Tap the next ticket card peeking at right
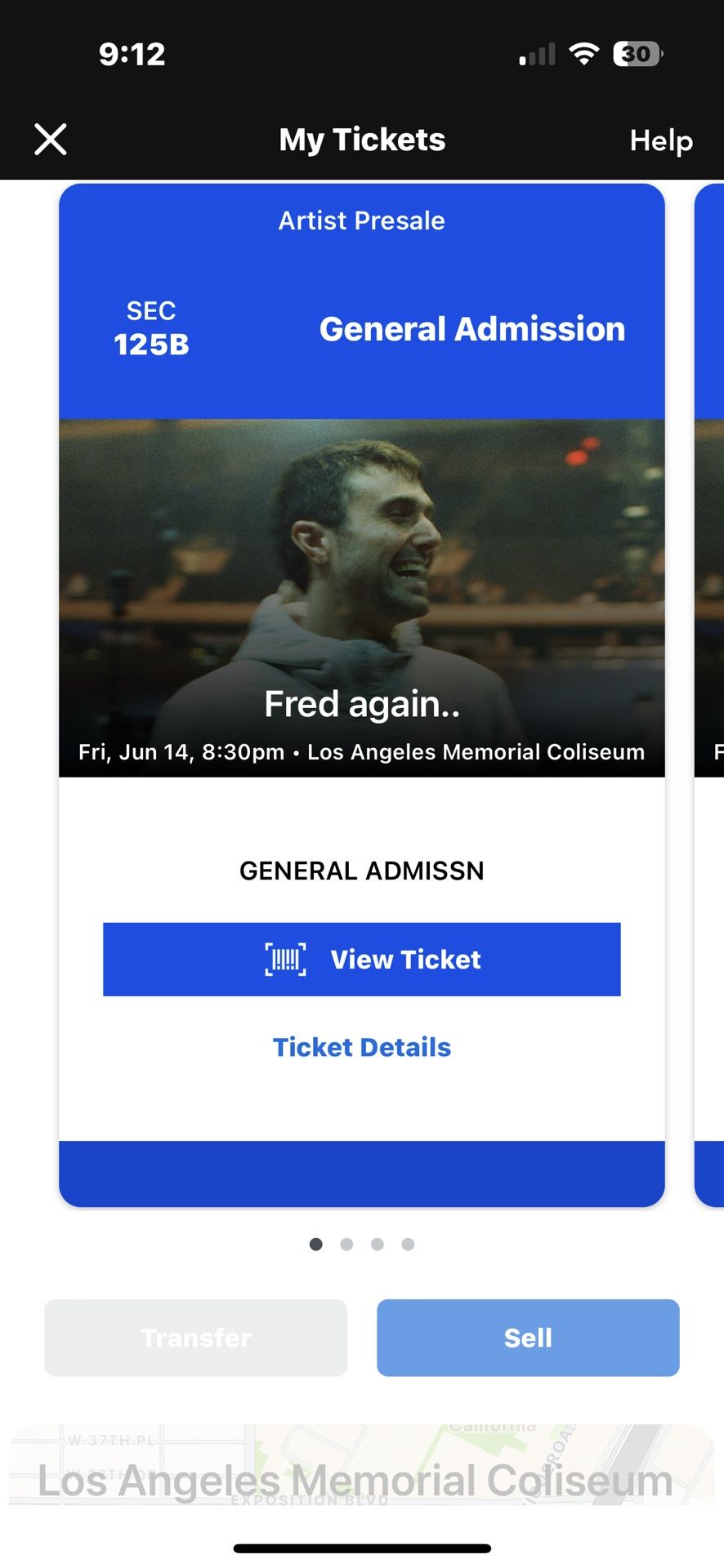This screenshot has width=724, height=1568. 709,694
